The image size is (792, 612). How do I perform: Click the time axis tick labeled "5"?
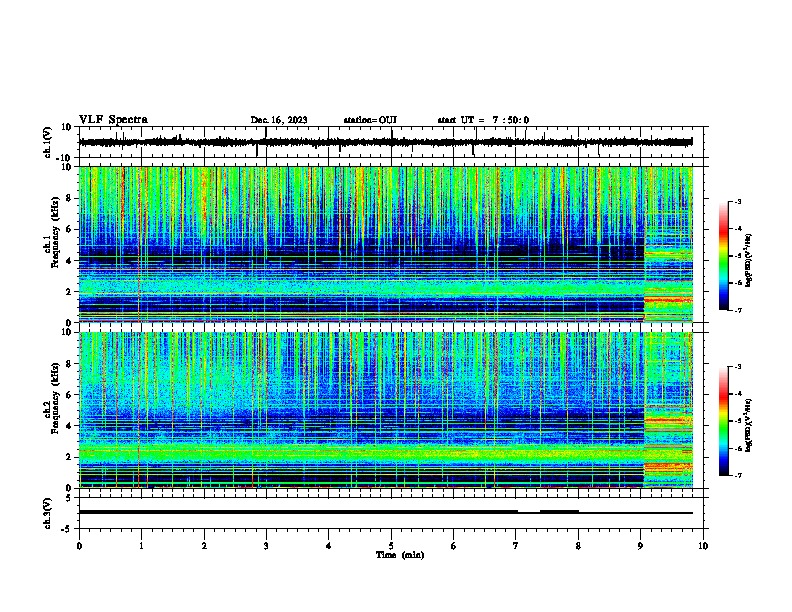click(391, 546)
